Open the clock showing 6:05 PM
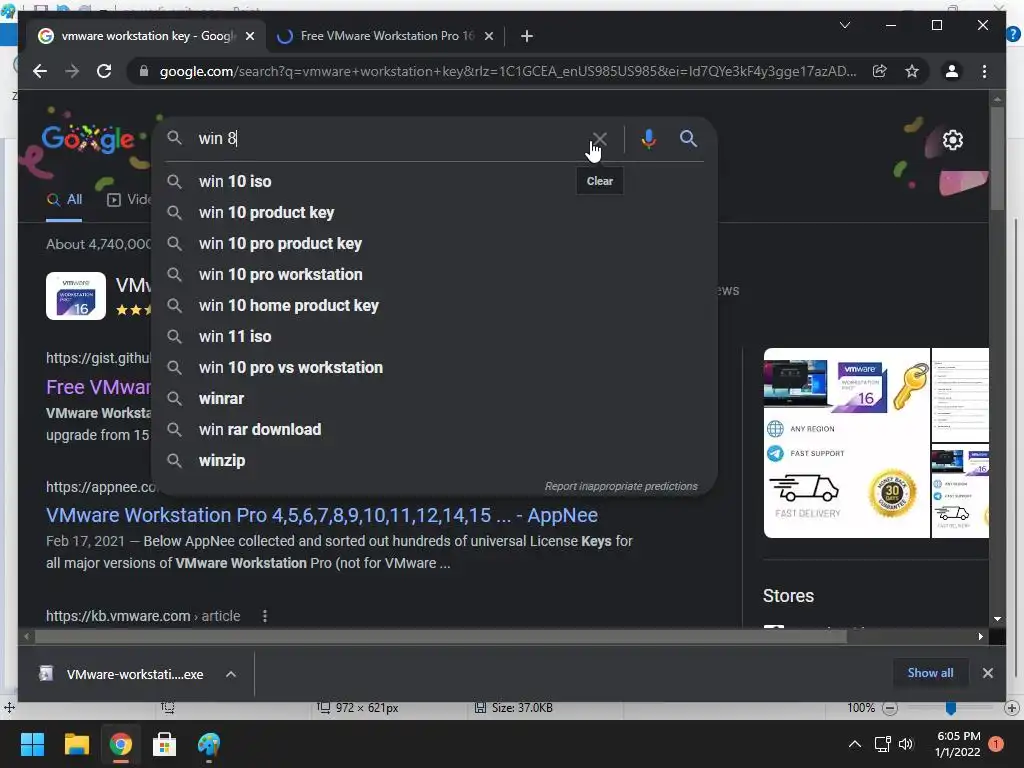The image size is (1024, 768). point(957,744)
